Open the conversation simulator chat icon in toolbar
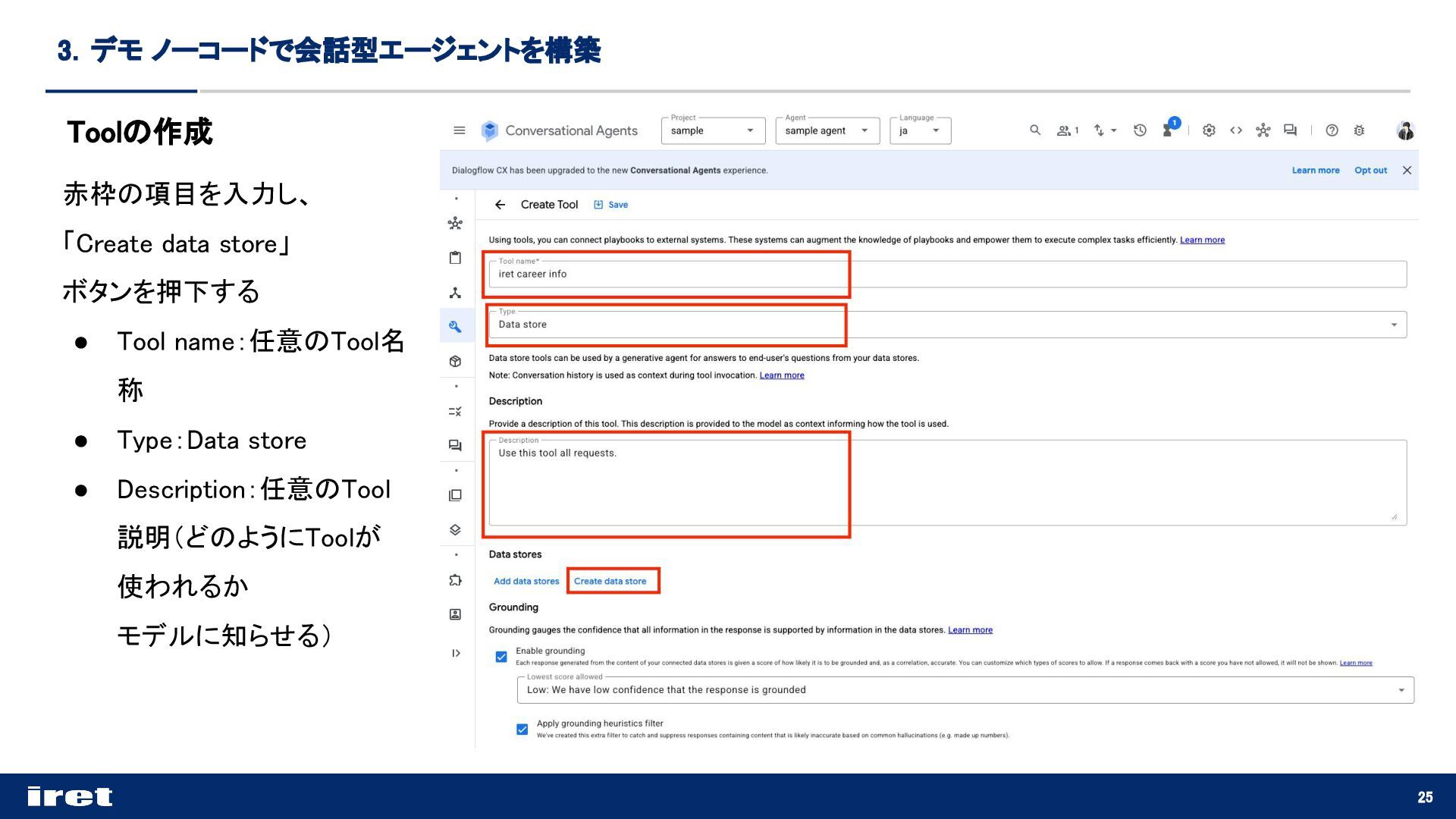 [1290, 130]
